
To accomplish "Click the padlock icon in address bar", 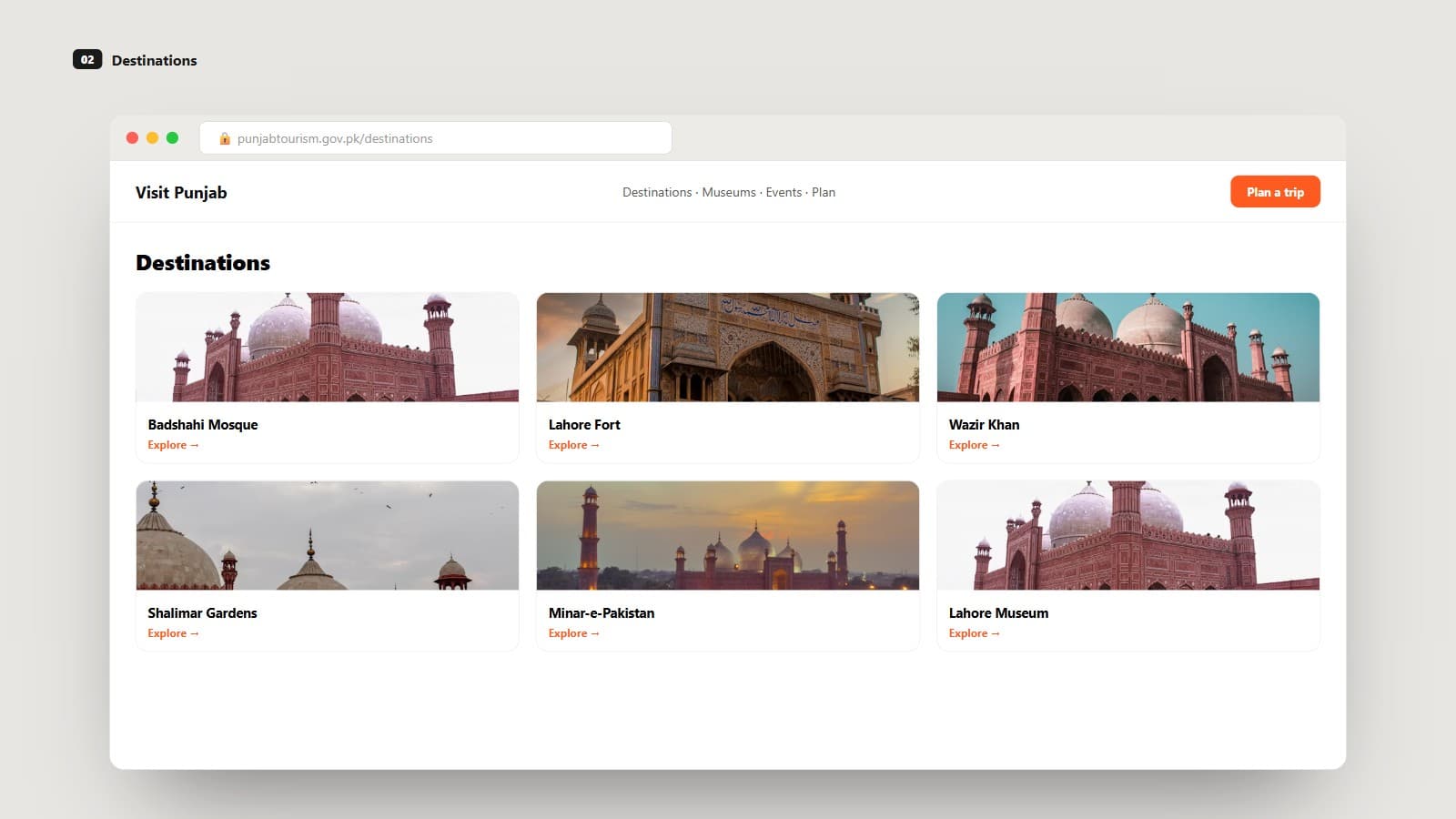I will [x=225, y=138].
